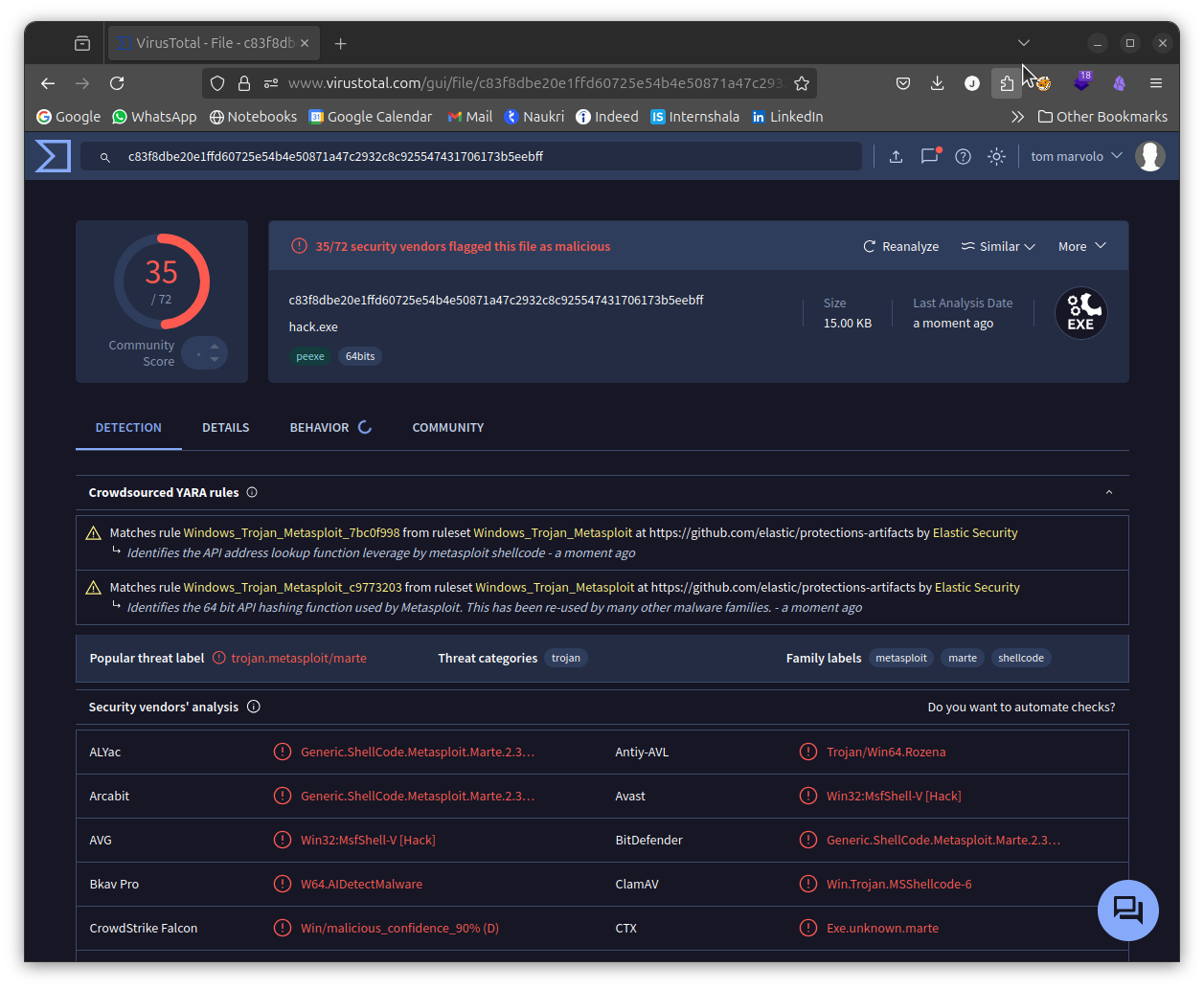Reload the page with the refresh icon
This screenshot has height=989, width=1204.
[117, 83]
